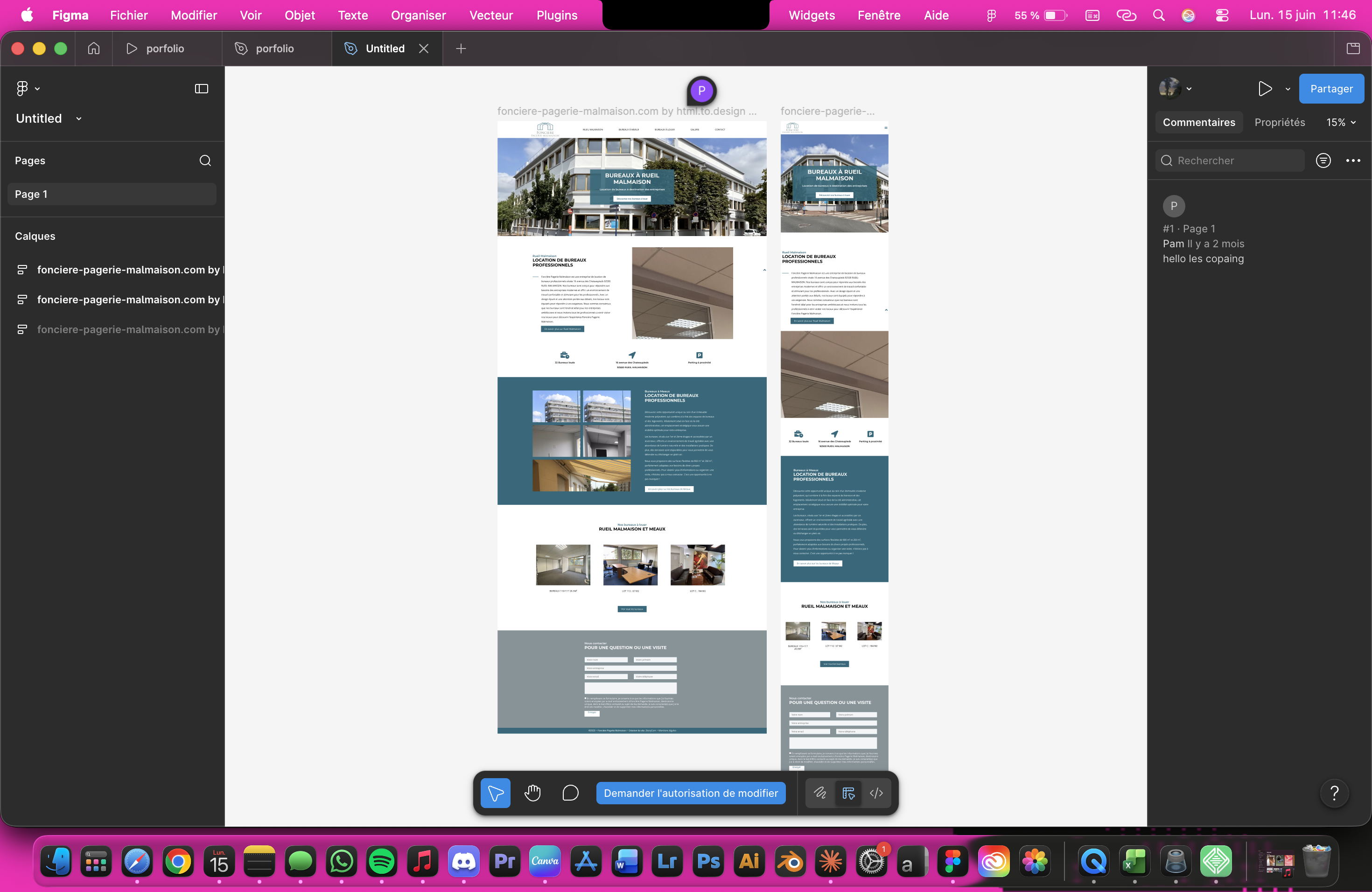Toggle the left sidebar panel icon
The width and height of the screenshot is (1372, 892).
(201, 89)
